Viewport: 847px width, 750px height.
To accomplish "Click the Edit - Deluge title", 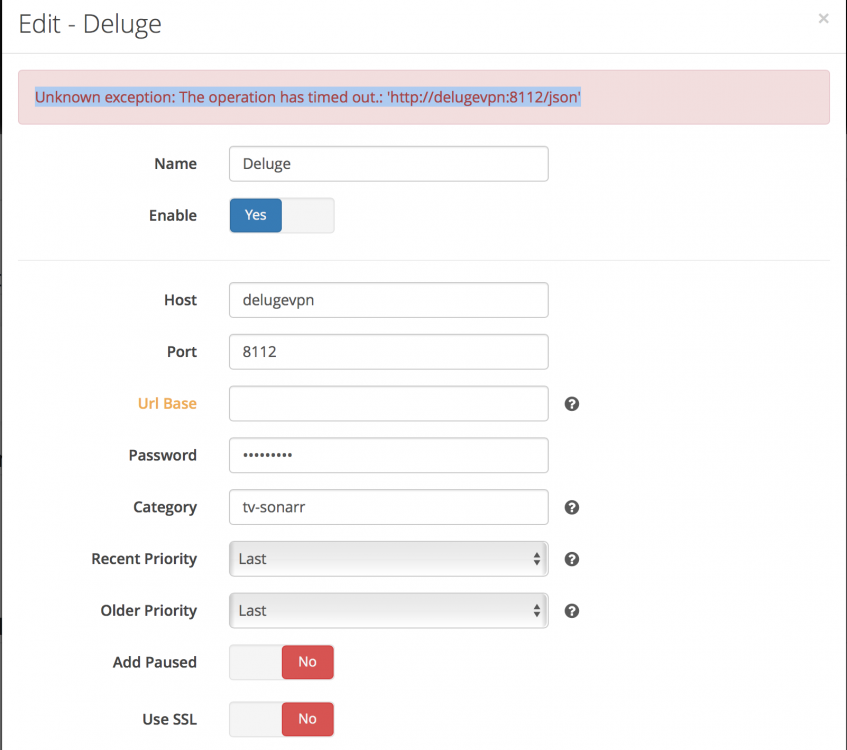I will tap(90, 24).
